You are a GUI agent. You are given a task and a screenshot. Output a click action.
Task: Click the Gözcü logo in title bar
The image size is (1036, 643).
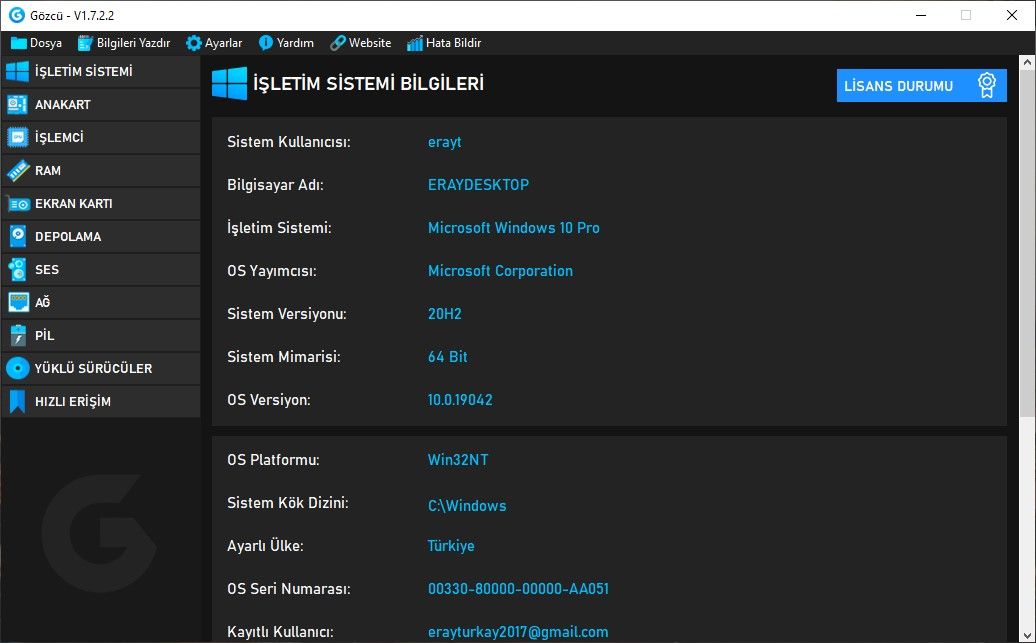[17, 15]
